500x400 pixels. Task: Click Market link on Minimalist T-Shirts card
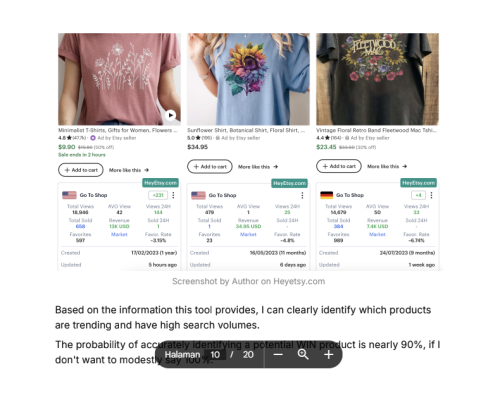pyautogui.click(x=119, y=234)
